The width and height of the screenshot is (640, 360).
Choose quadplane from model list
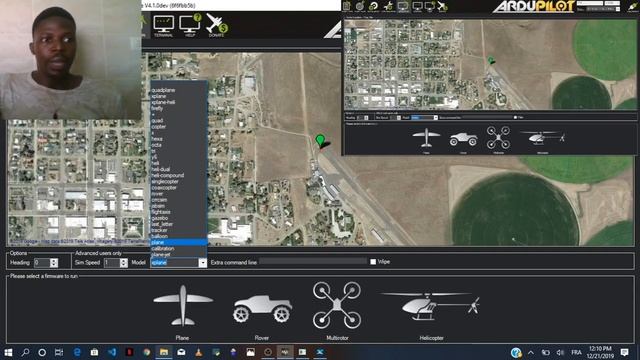(163, 90)
